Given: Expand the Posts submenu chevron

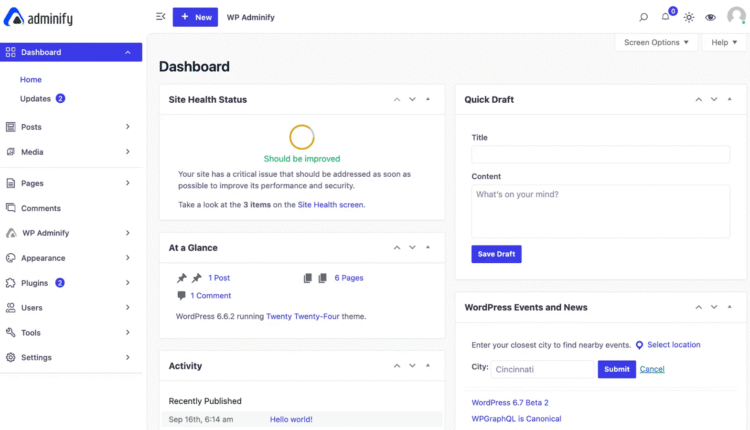Looking at the screenshot, I should point(128,127).
